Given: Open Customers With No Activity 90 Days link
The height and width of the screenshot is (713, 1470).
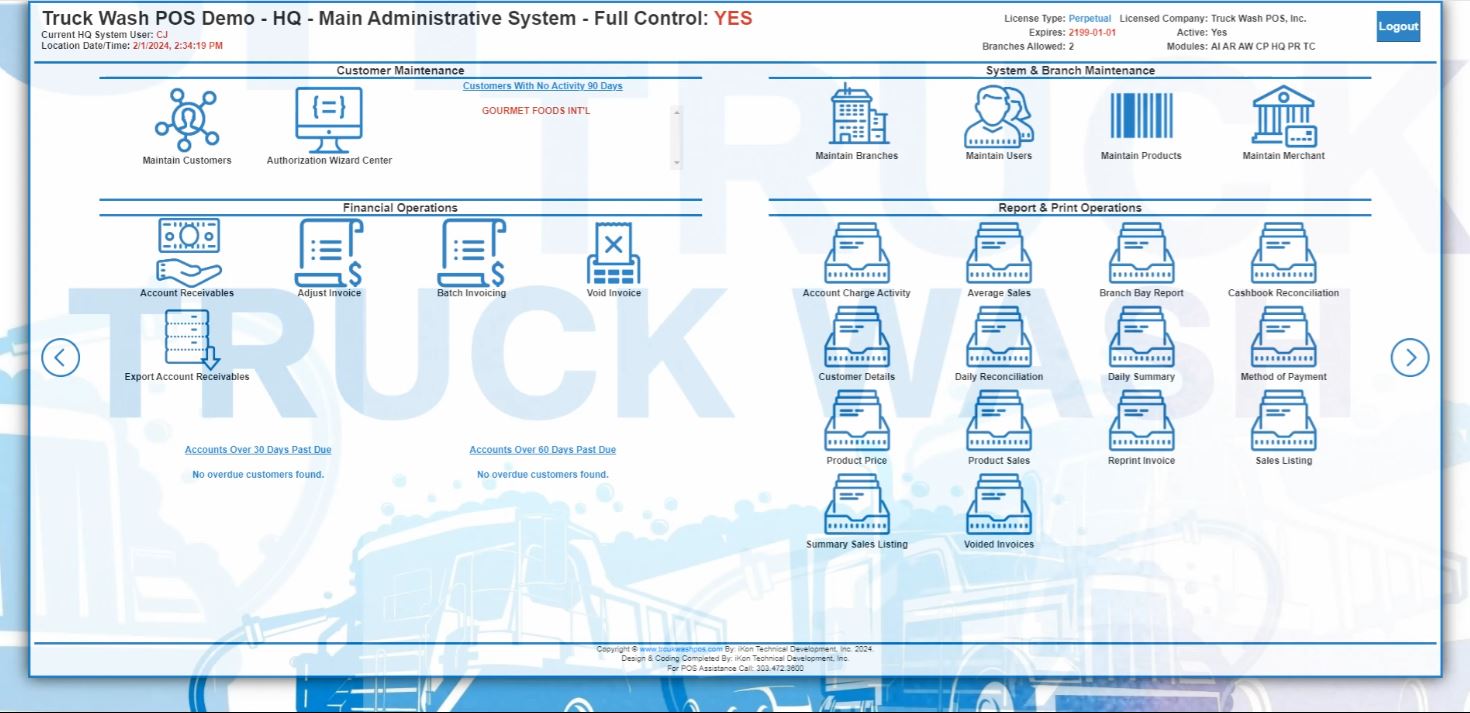Looking at the screenshot, I should click(542, 86).
